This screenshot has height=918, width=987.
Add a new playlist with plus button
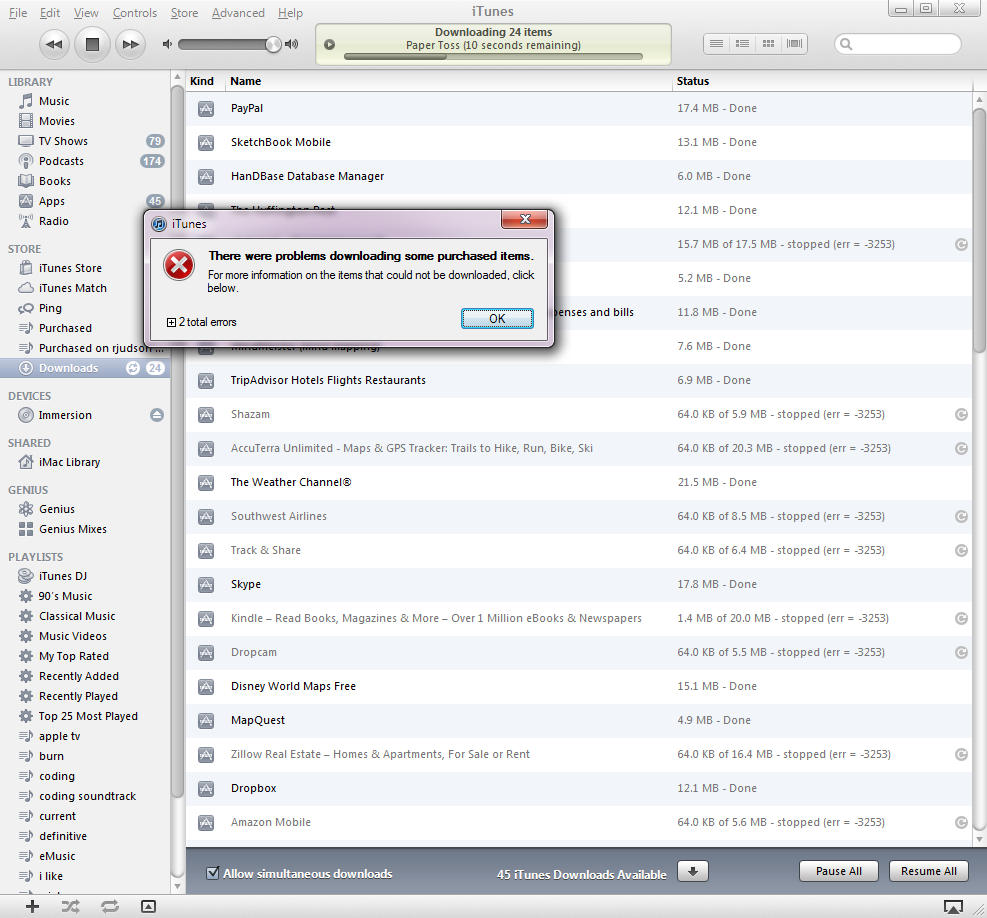[x=32, y=906]
